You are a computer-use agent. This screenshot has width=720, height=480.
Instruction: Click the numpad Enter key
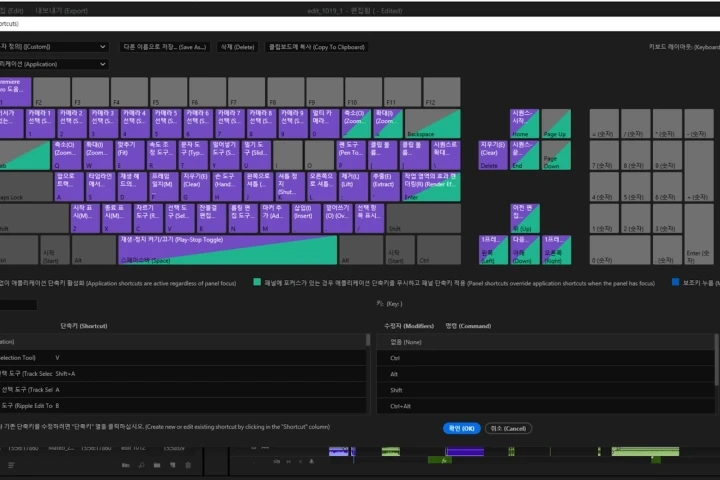[699, 234]
